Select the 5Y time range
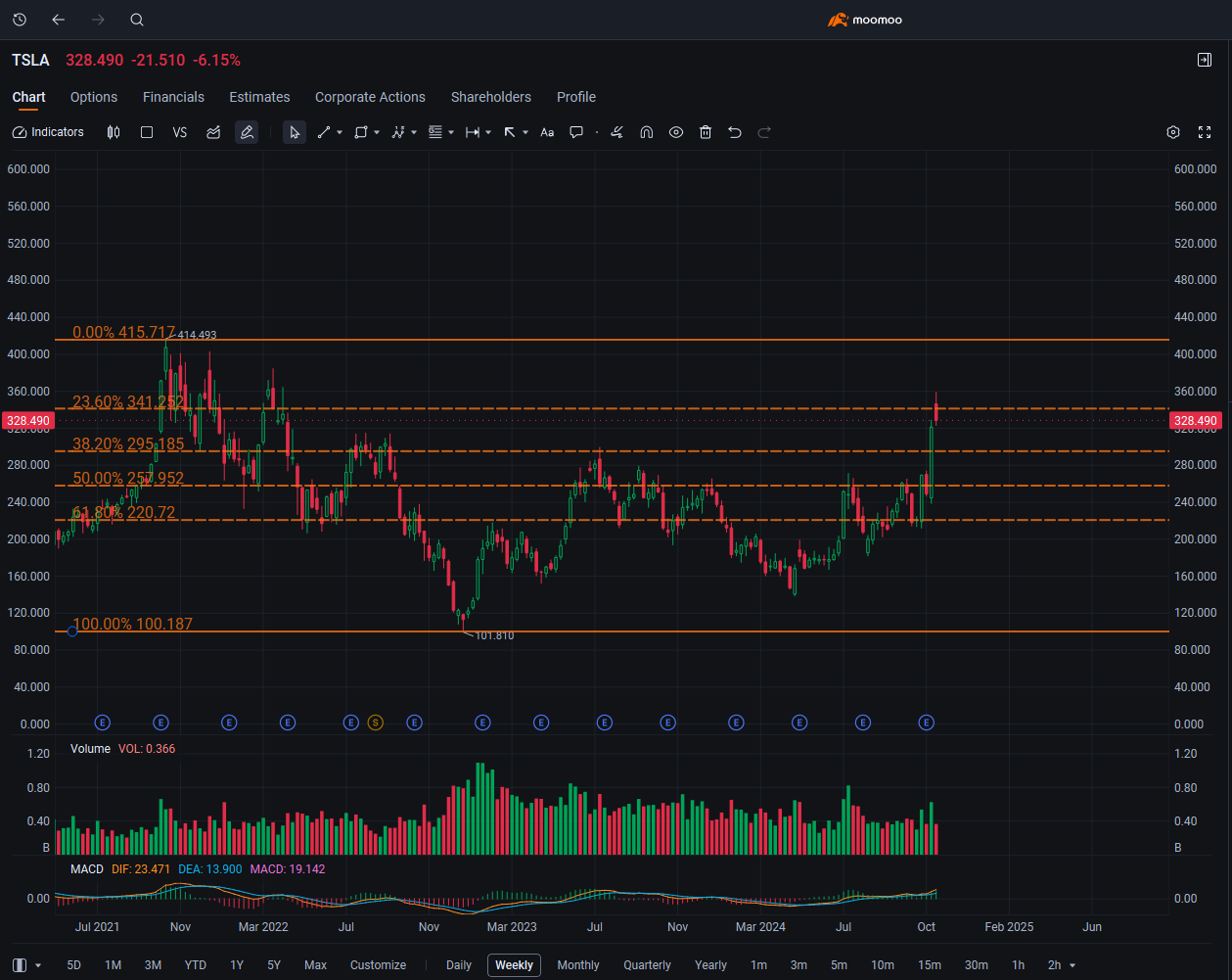 tap(274, 965)
